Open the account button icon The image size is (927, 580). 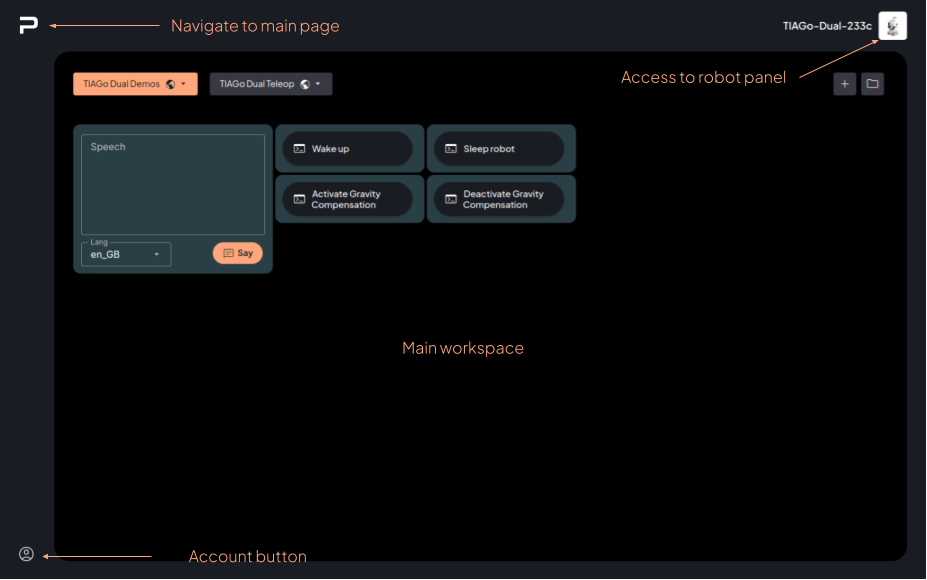click(26, 554)
